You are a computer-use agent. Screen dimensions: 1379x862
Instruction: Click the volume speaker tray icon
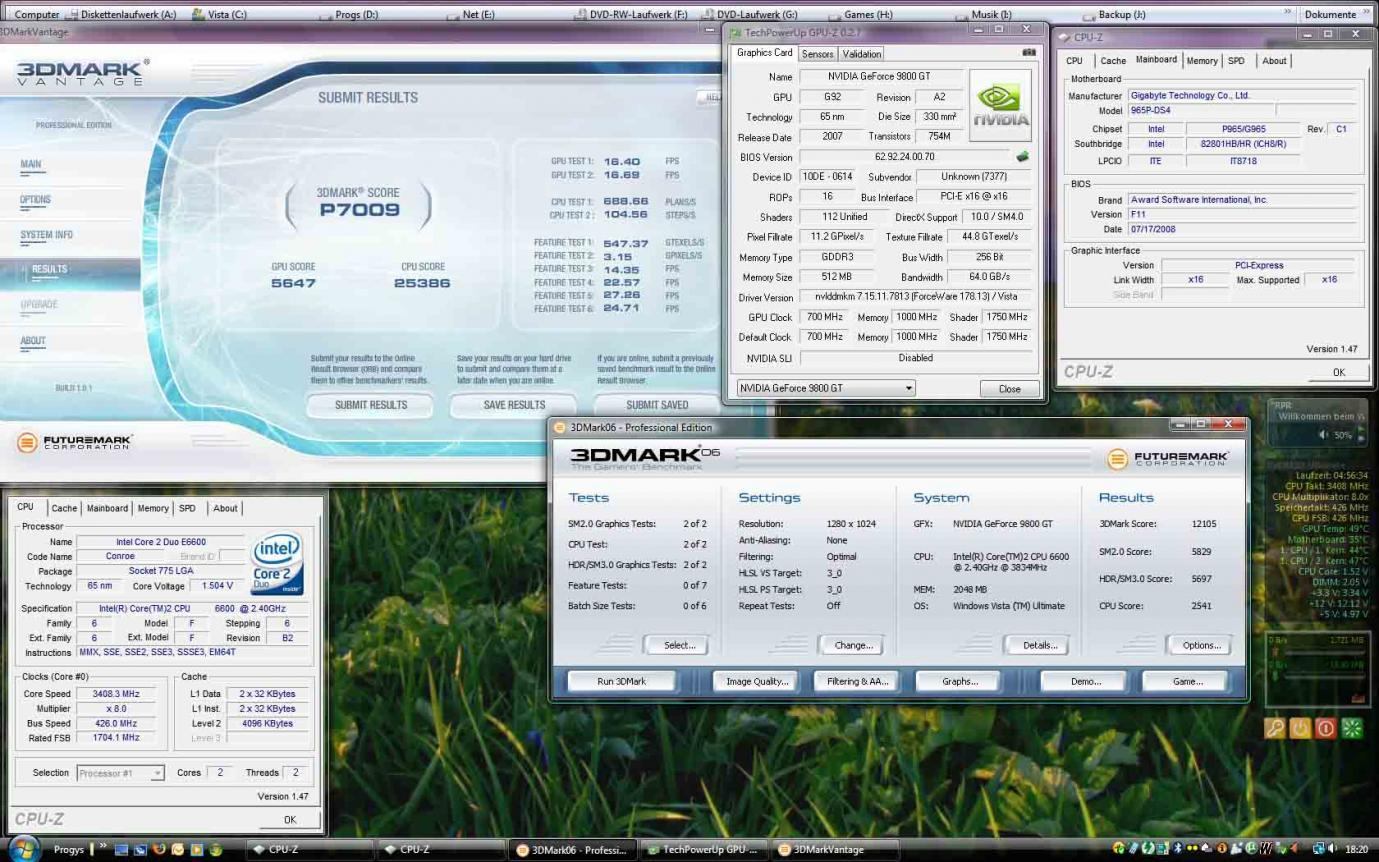1332,849
